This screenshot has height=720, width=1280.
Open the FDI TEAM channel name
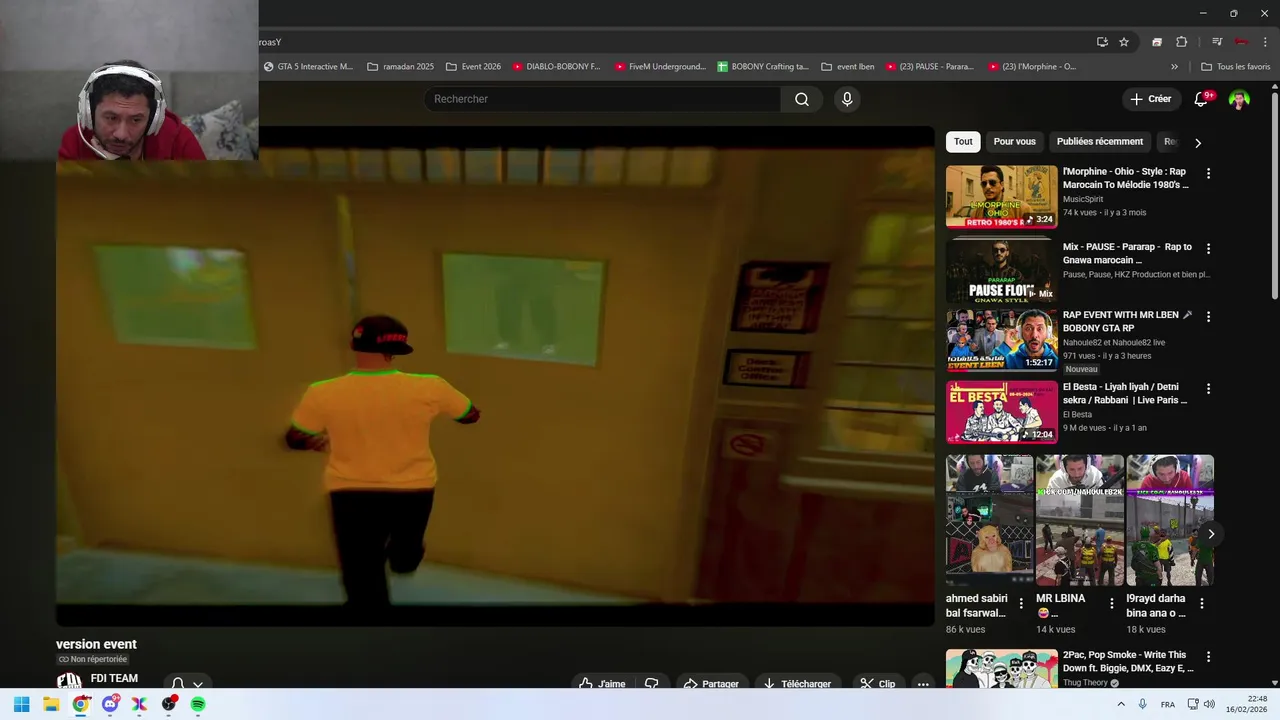(x=114, y=678)
